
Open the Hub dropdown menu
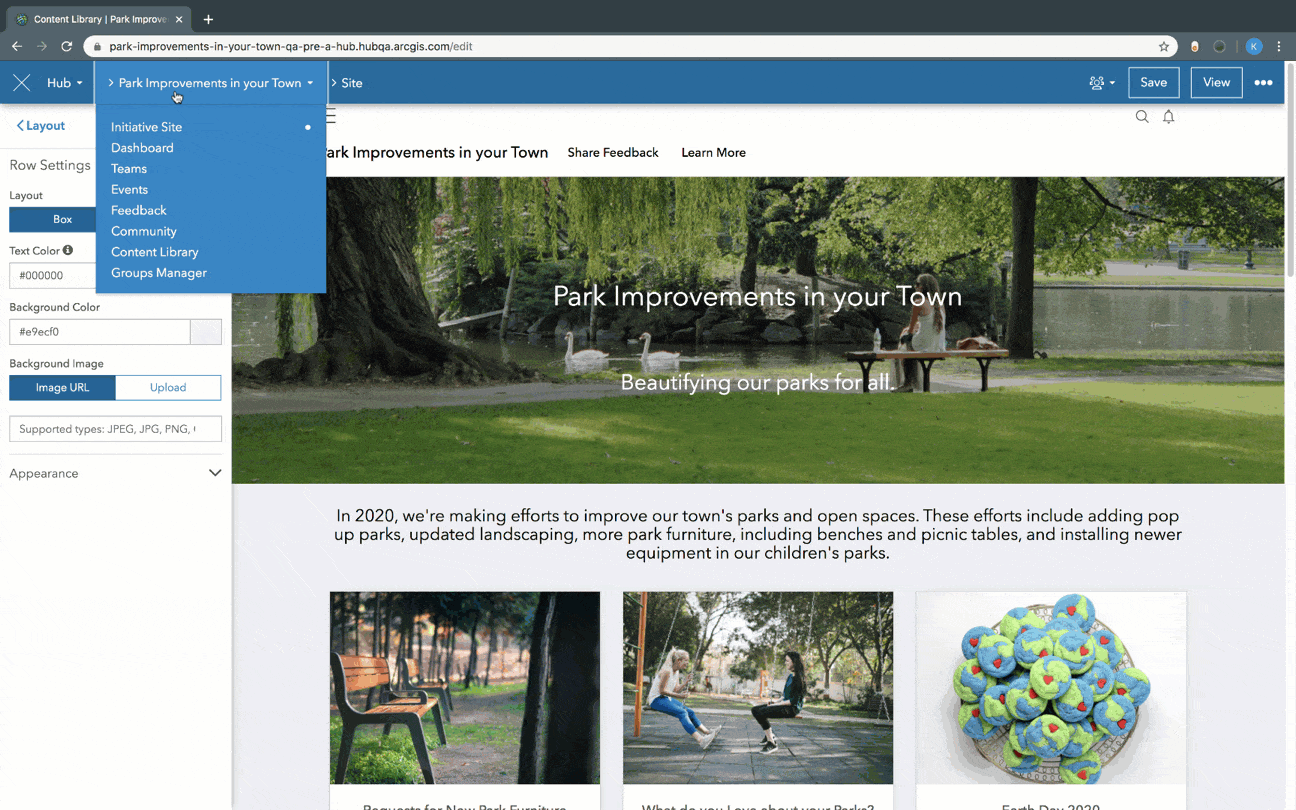64,83
